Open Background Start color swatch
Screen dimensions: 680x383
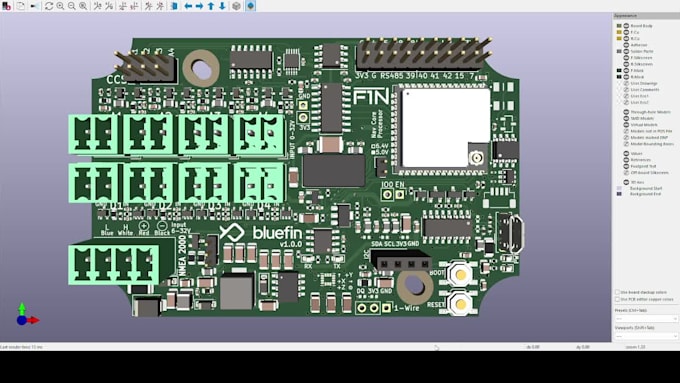pos(619,188)
